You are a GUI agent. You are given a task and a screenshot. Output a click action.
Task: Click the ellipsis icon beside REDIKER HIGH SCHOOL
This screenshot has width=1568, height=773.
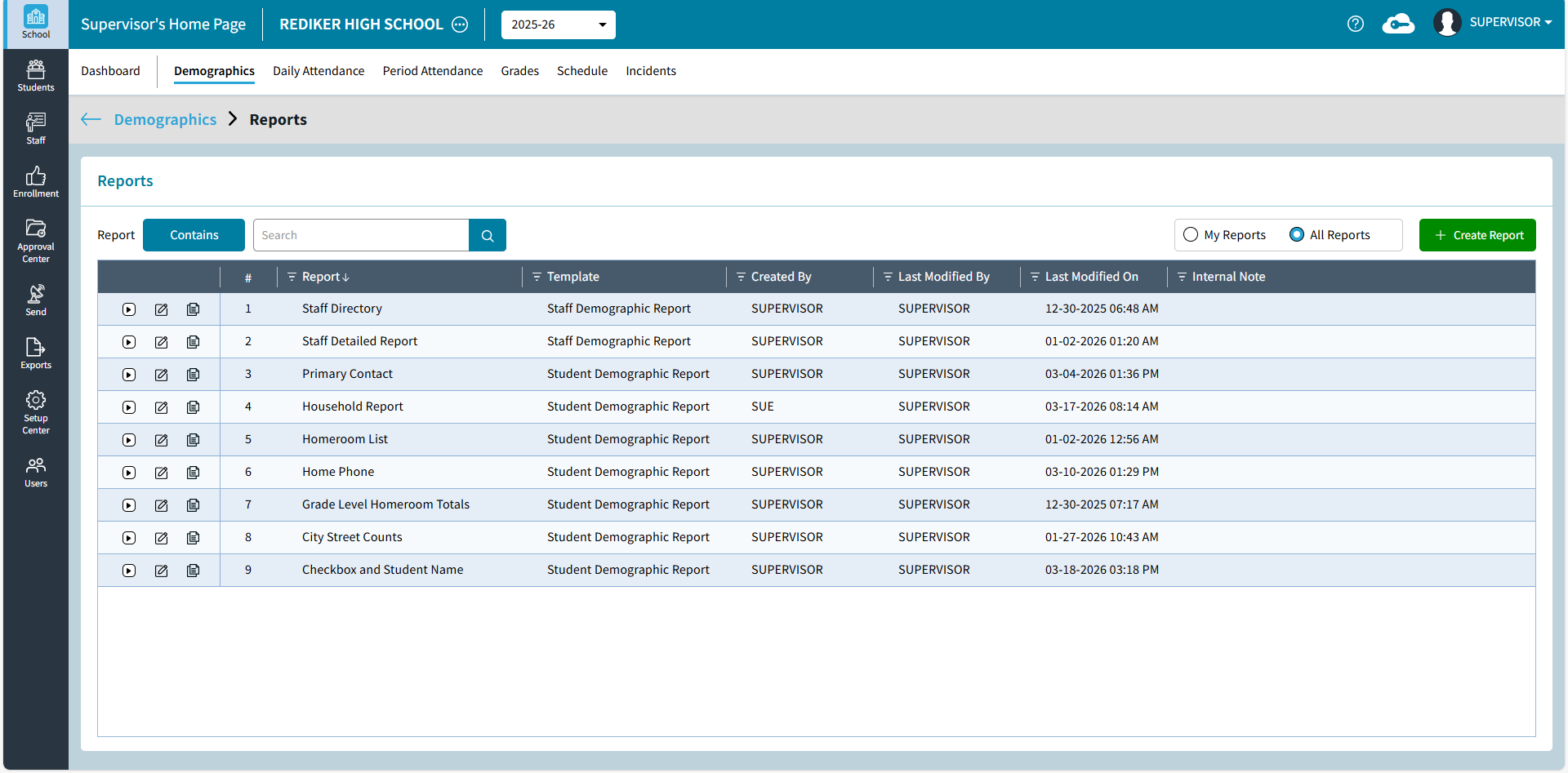click(x=461, y=24)
